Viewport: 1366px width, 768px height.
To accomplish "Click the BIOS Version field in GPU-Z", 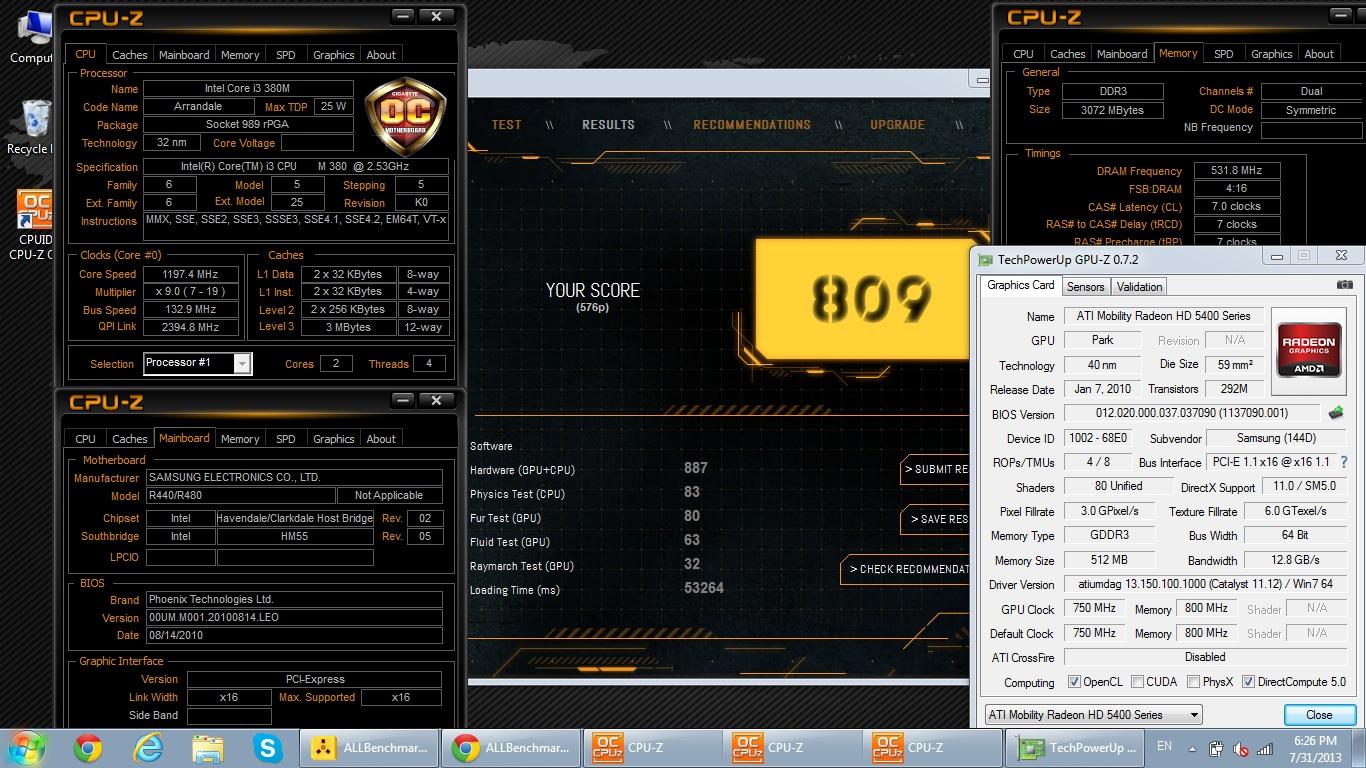I will click(1192, 413).
